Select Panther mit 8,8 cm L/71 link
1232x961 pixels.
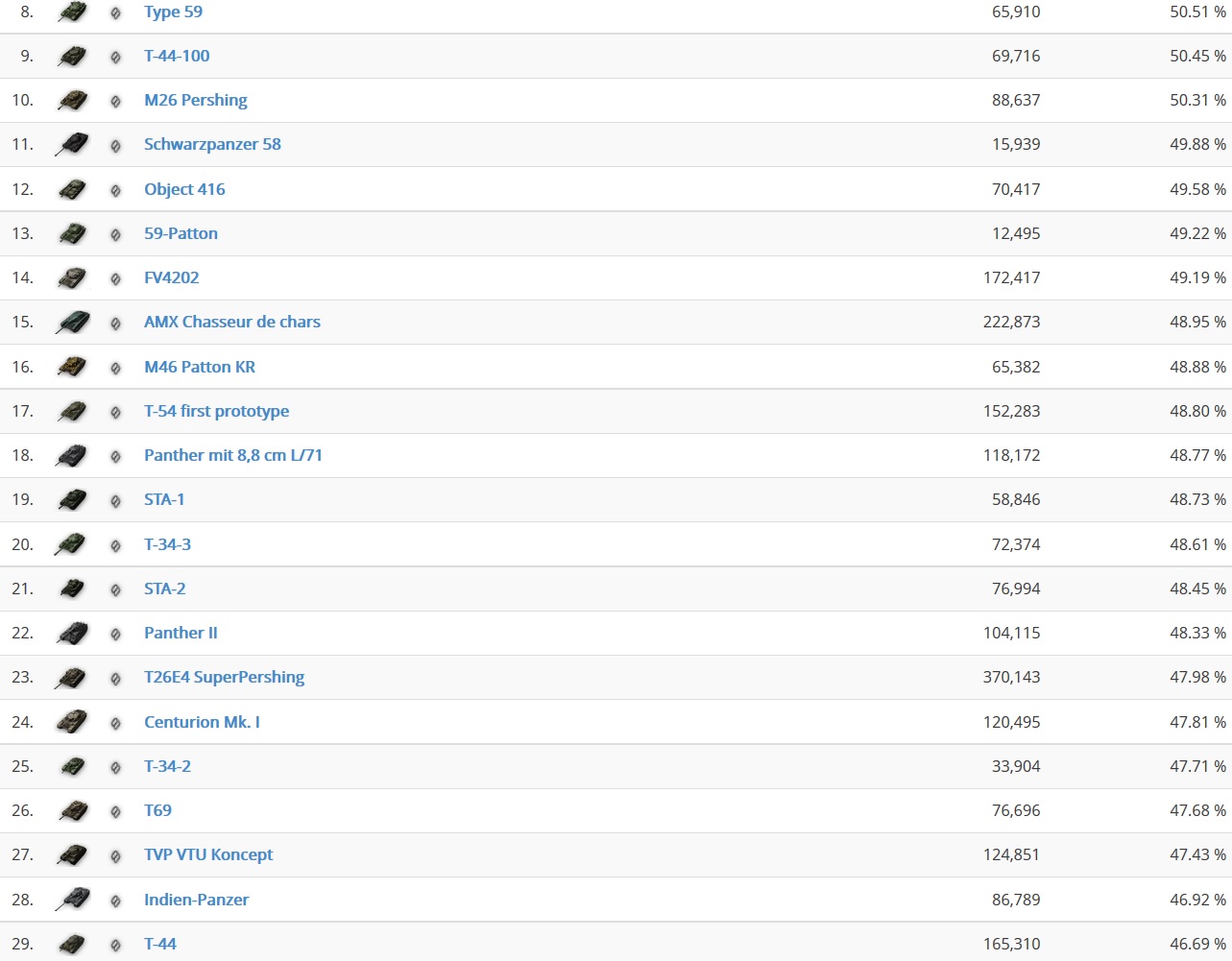(232, 455)
